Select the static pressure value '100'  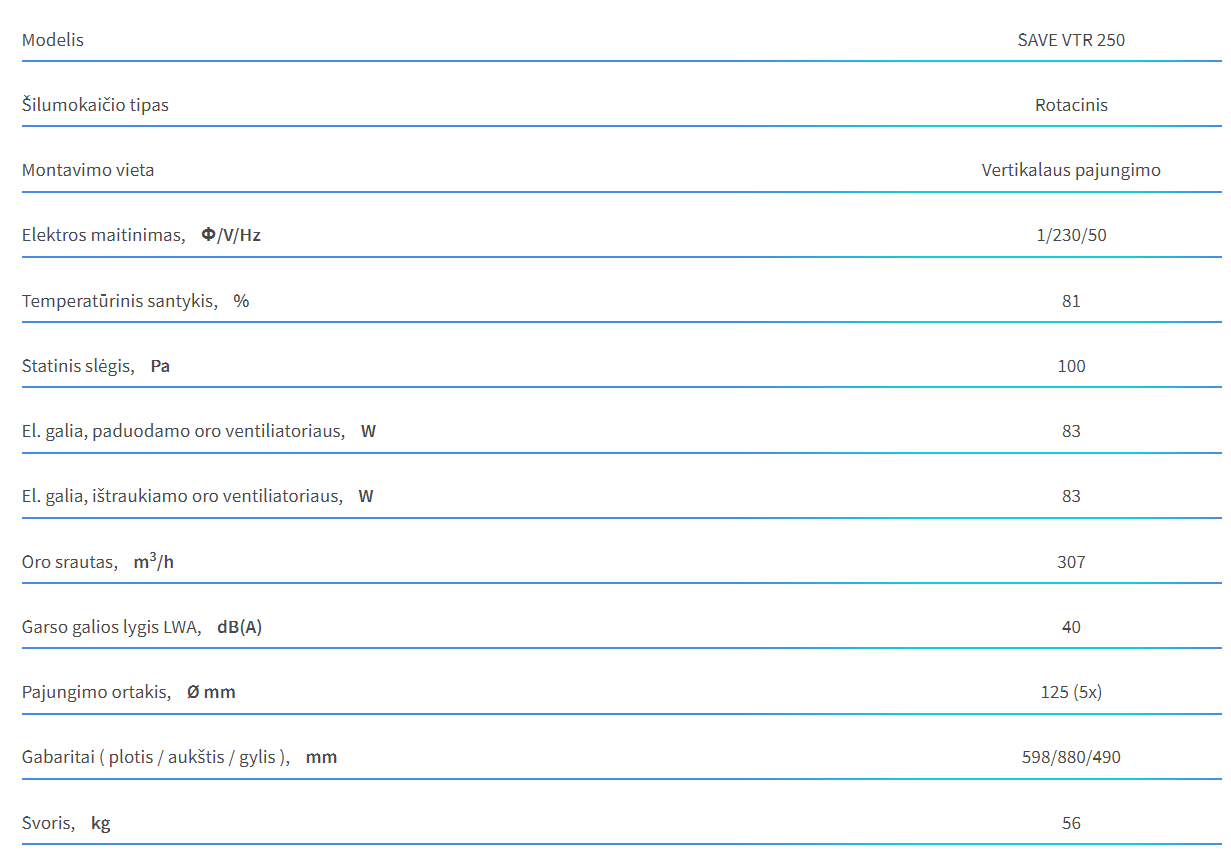pos(1071,366)
